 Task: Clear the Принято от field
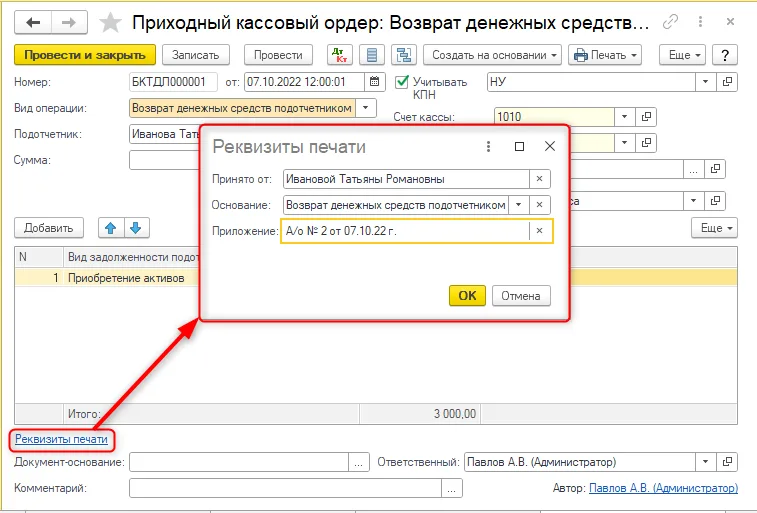540,179
